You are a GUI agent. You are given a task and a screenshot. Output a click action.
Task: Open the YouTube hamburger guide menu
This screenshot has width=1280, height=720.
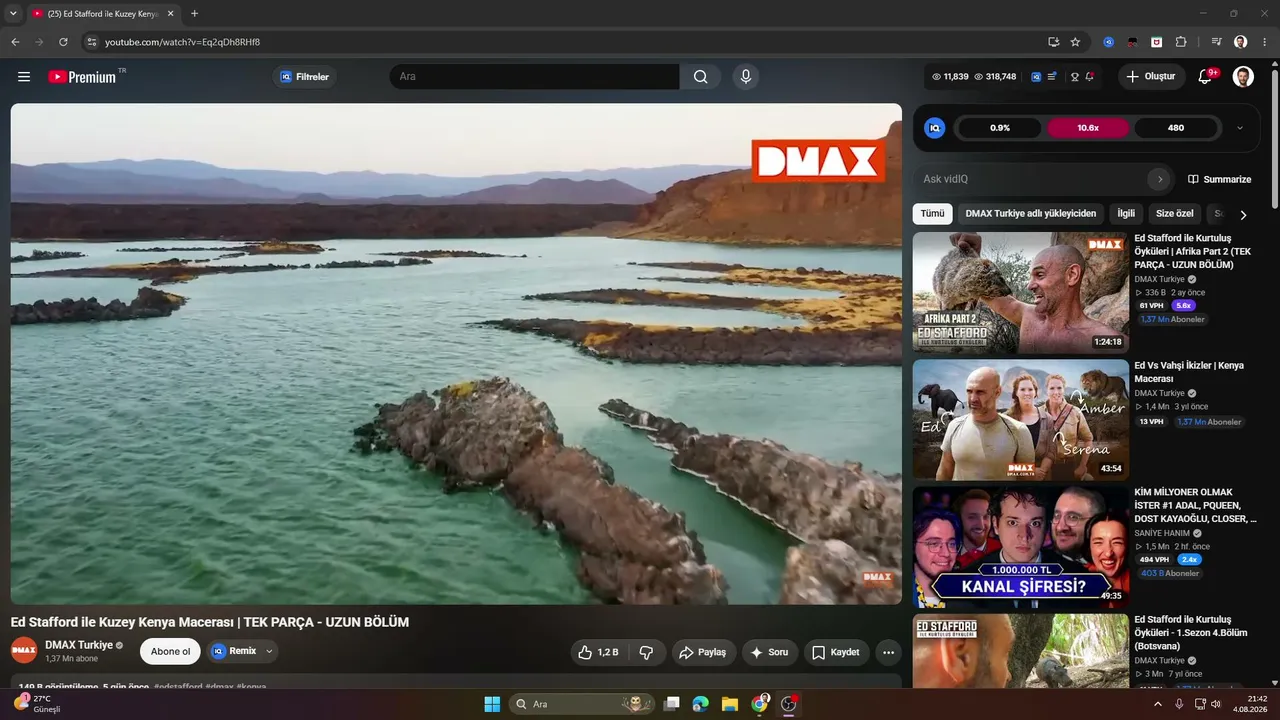[x=24, y=77]
